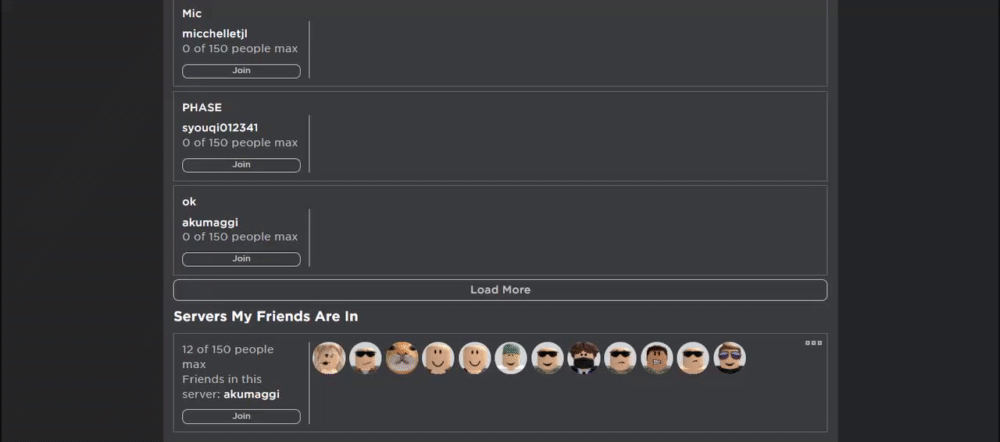The image size is (1000, 442).
Task: Join the server with 12 of 150 people
Action: click(x=241, y=416)
